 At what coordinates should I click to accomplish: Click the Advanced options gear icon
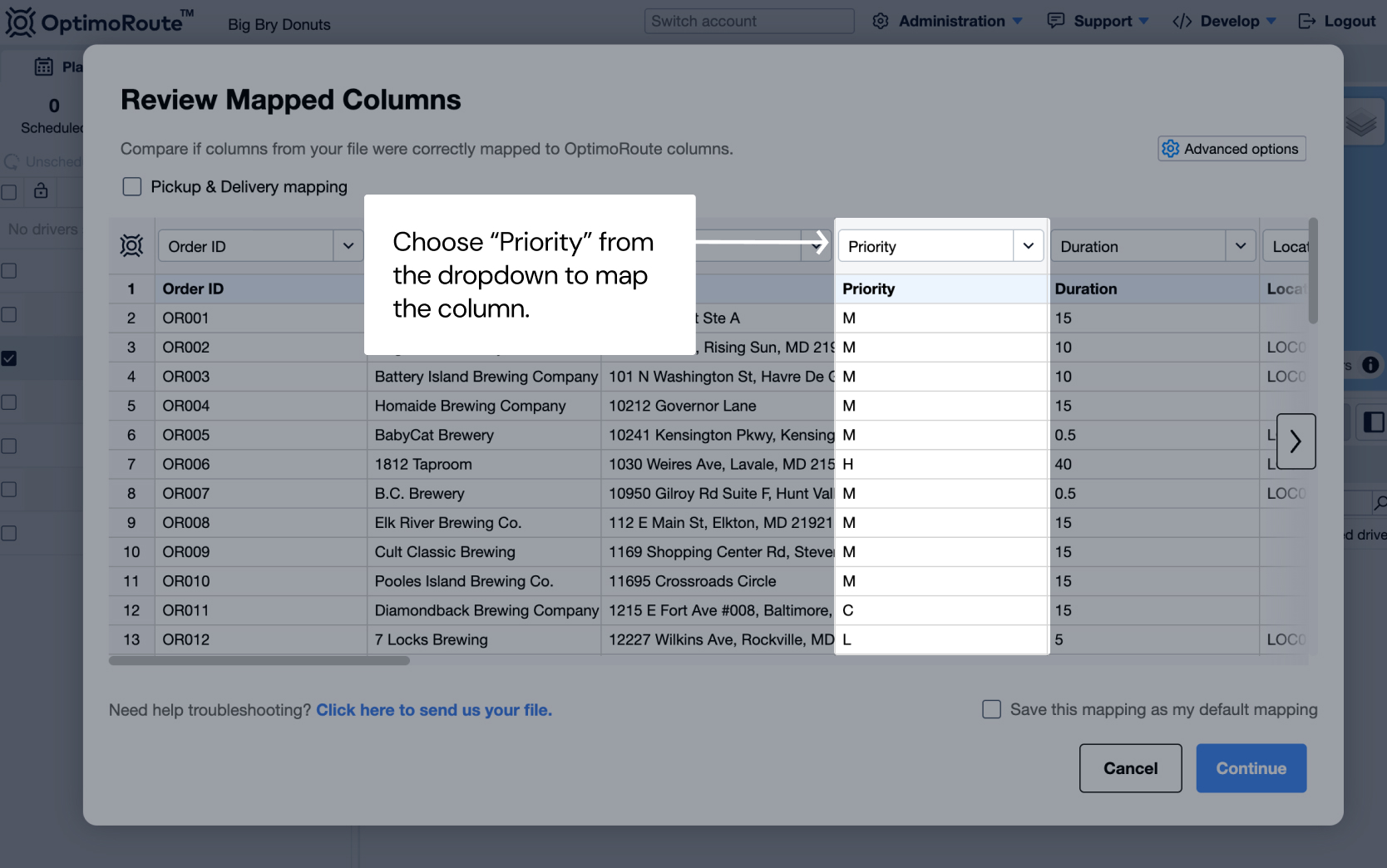pos(1171,149)
